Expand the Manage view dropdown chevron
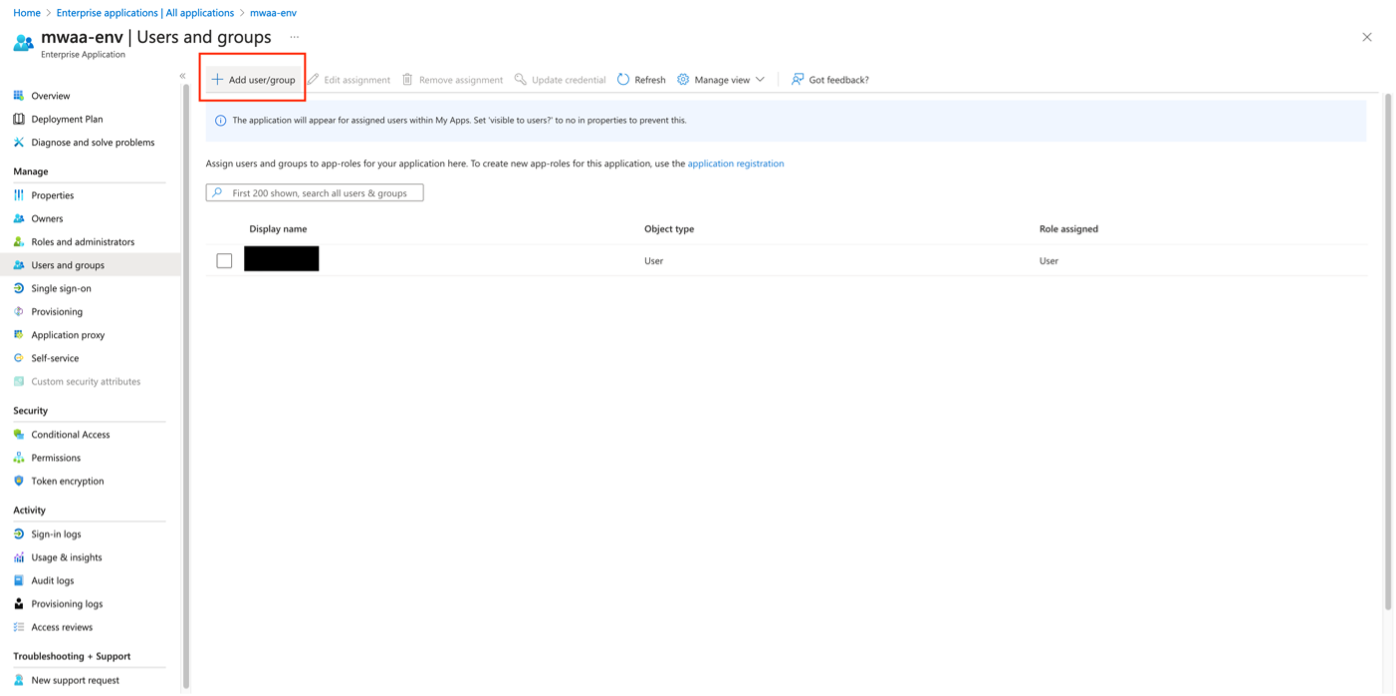1396x696 pixels. tap(760, 79)
